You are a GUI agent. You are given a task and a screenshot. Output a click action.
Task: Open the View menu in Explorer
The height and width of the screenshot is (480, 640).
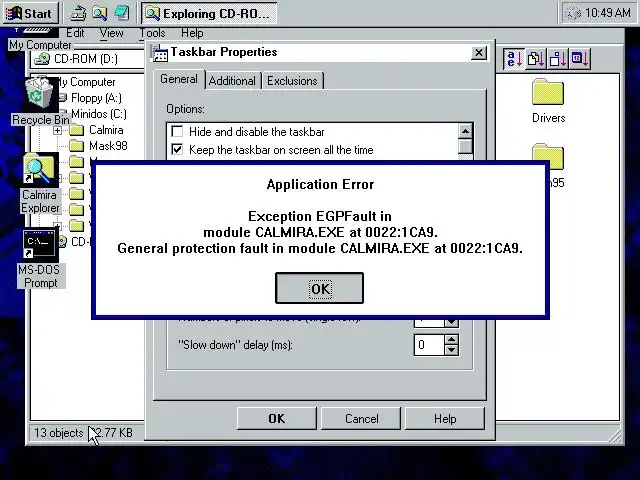(111, 33)
